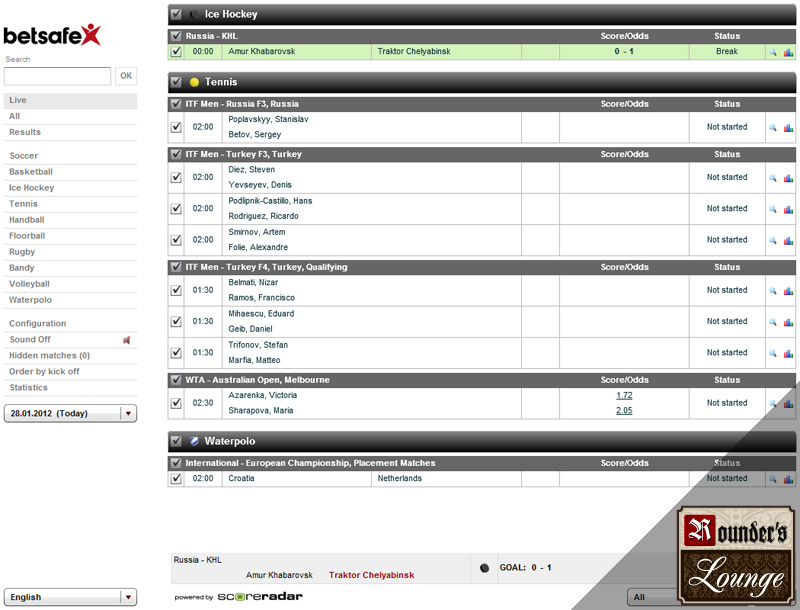Screen dimensions: 800x610
Task: Open statistics chart icon for Amur Khabarovsk match
Action: pos(788,52)
